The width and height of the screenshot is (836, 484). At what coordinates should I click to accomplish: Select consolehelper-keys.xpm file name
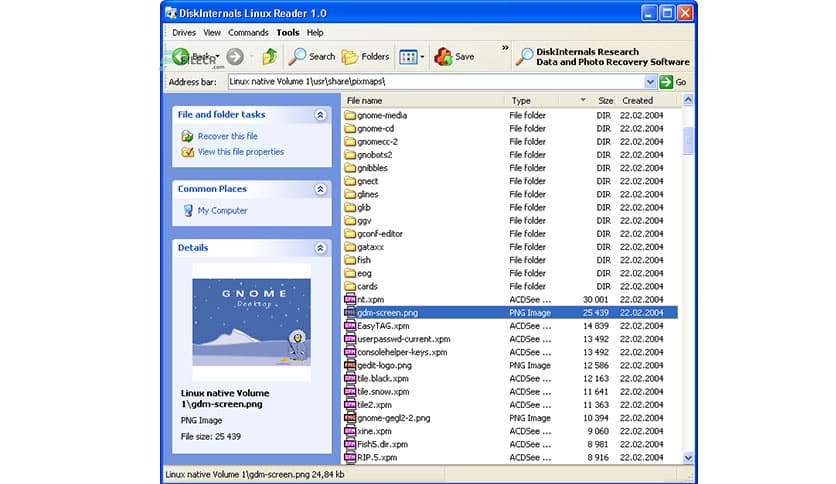tap(402, 352)
